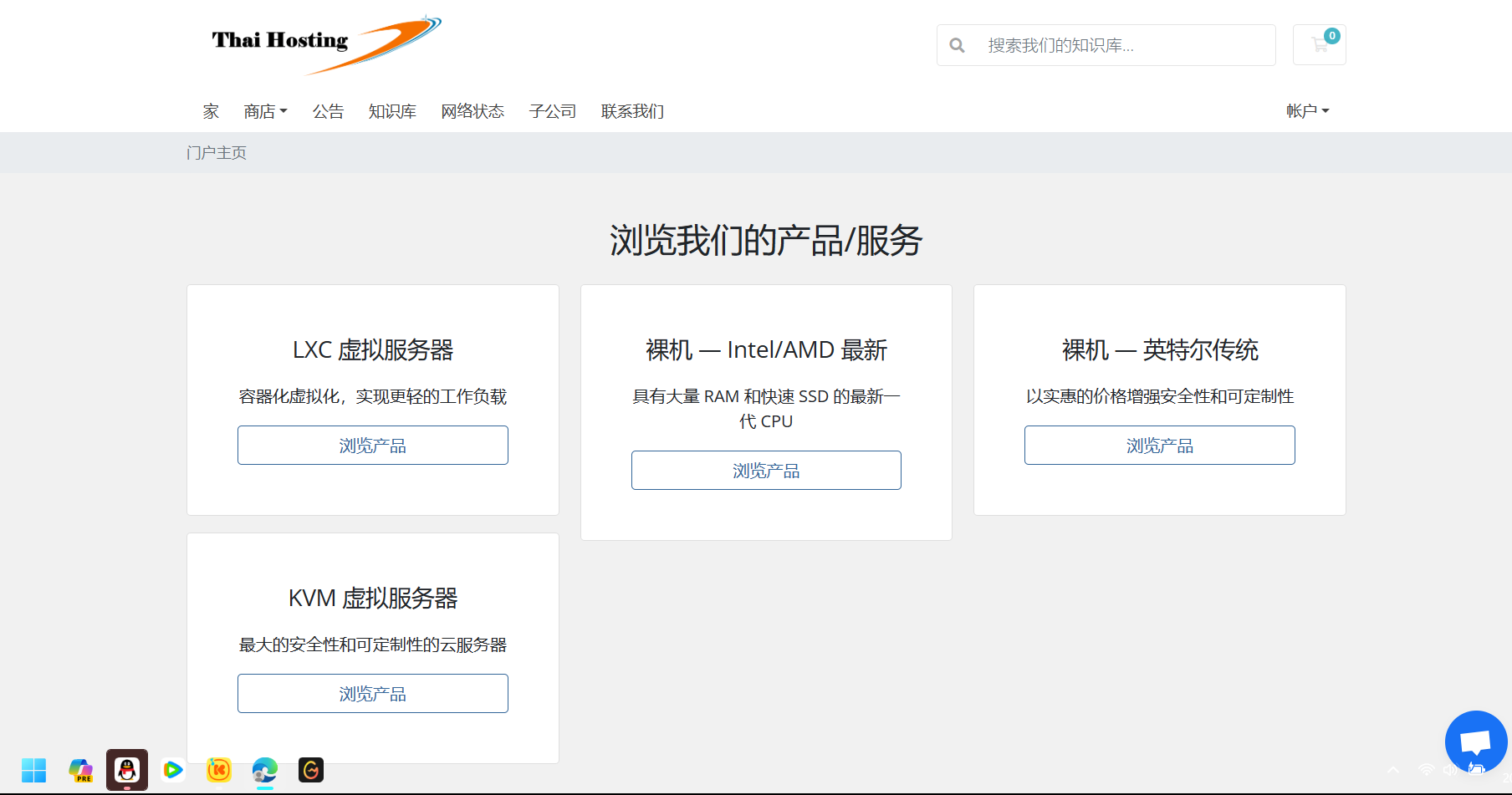Click the magnifier search icon

pos(958,45)
